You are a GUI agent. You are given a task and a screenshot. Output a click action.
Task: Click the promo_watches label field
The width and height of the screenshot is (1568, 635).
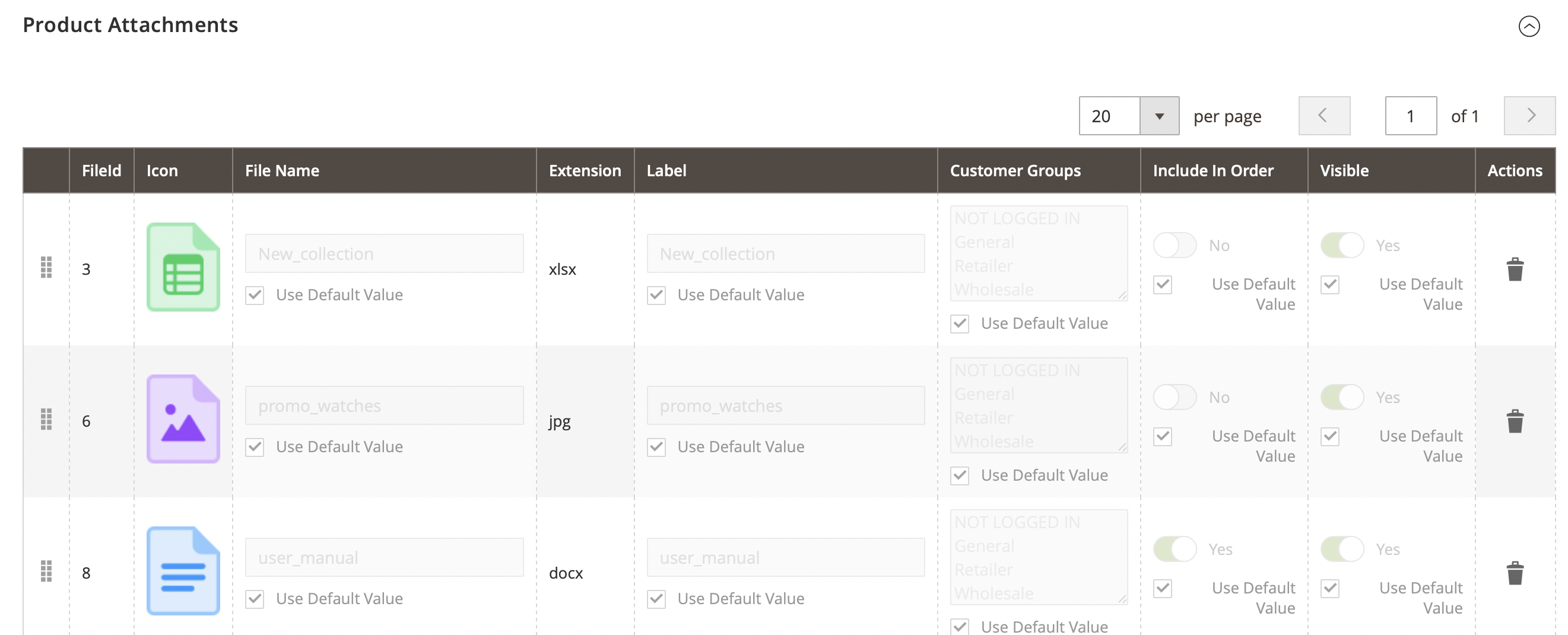tap(785, 405)
